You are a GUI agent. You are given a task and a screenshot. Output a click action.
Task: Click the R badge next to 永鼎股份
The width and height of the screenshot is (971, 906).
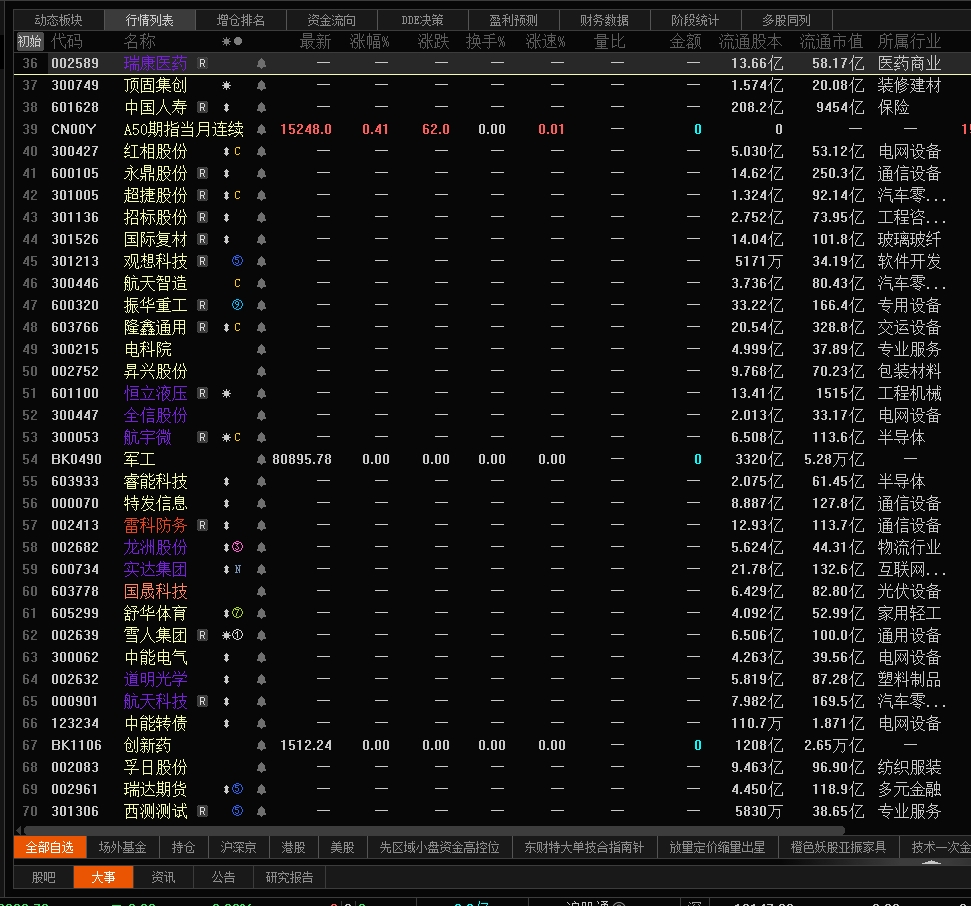tap(202, 173)
